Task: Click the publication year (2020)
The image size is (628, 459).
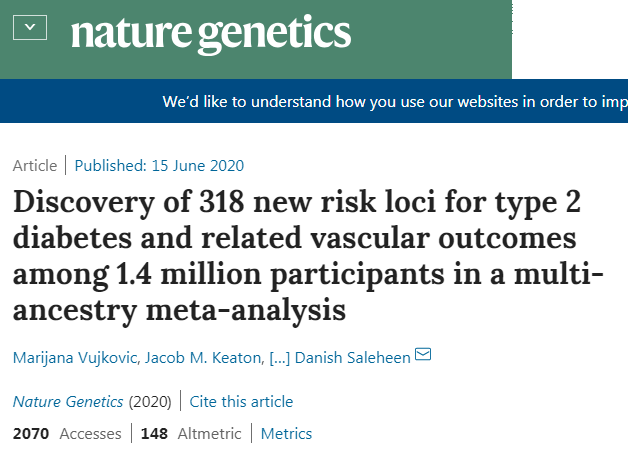Action: click(150, 401)
